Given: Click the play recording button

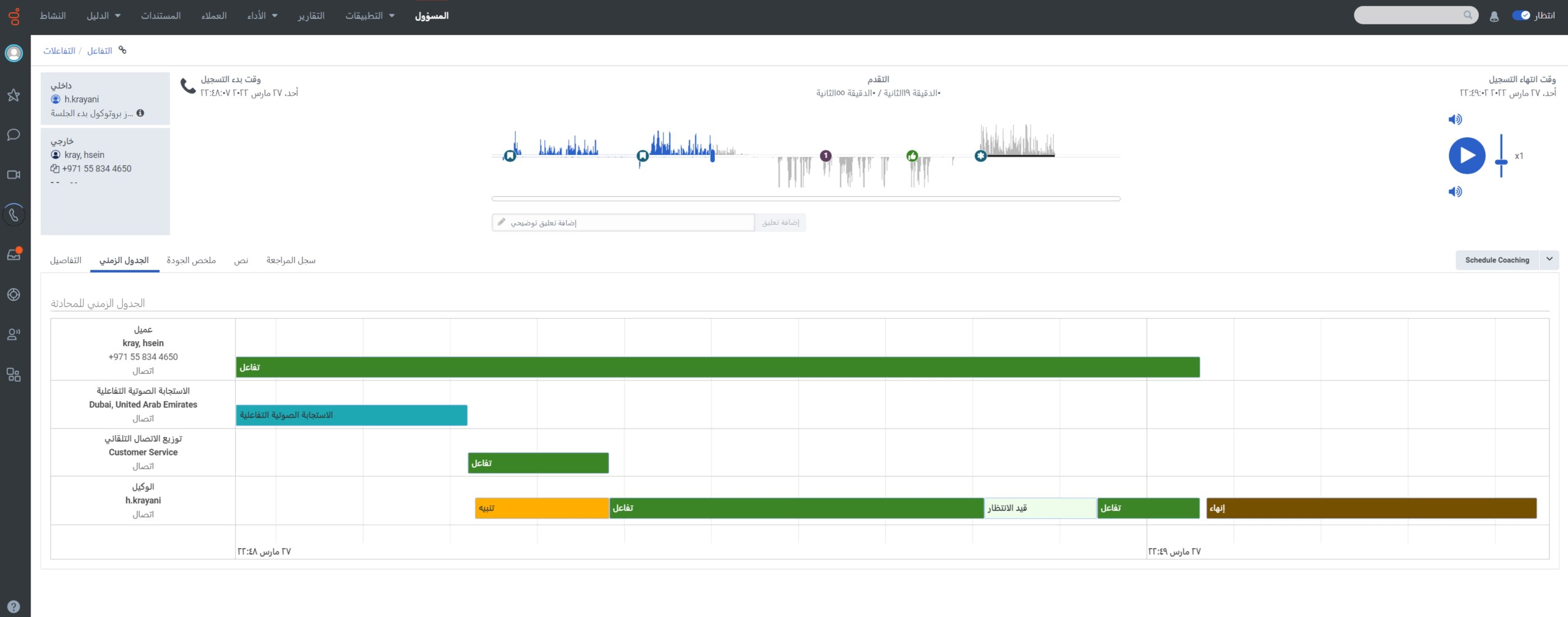Looking at the screenshot, I should pyautogui.click(x=1467, y=156).
